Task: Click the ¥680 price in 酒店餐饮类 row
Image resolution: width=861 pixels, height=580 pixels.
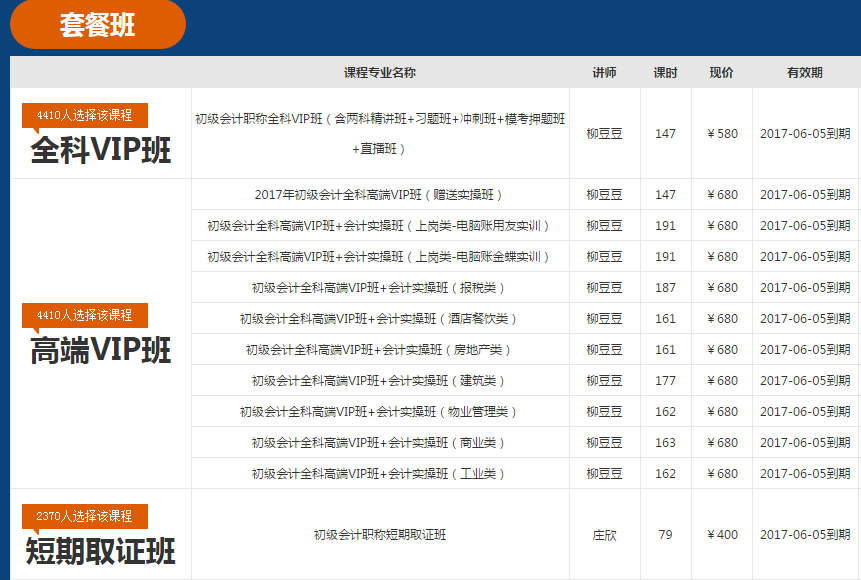Action: (x=722, y=319)
